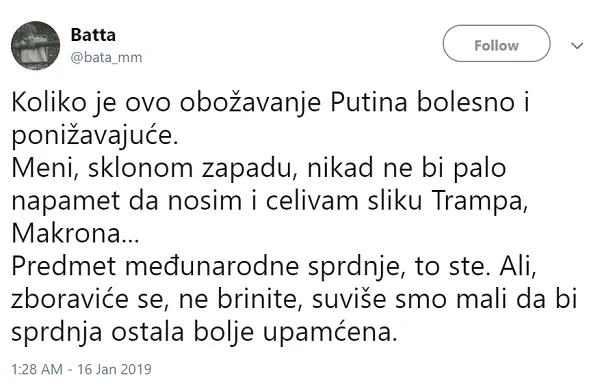Screen dimensions: 600x390
Task: Click the @bata_mm handle
Action: point(106,57)
